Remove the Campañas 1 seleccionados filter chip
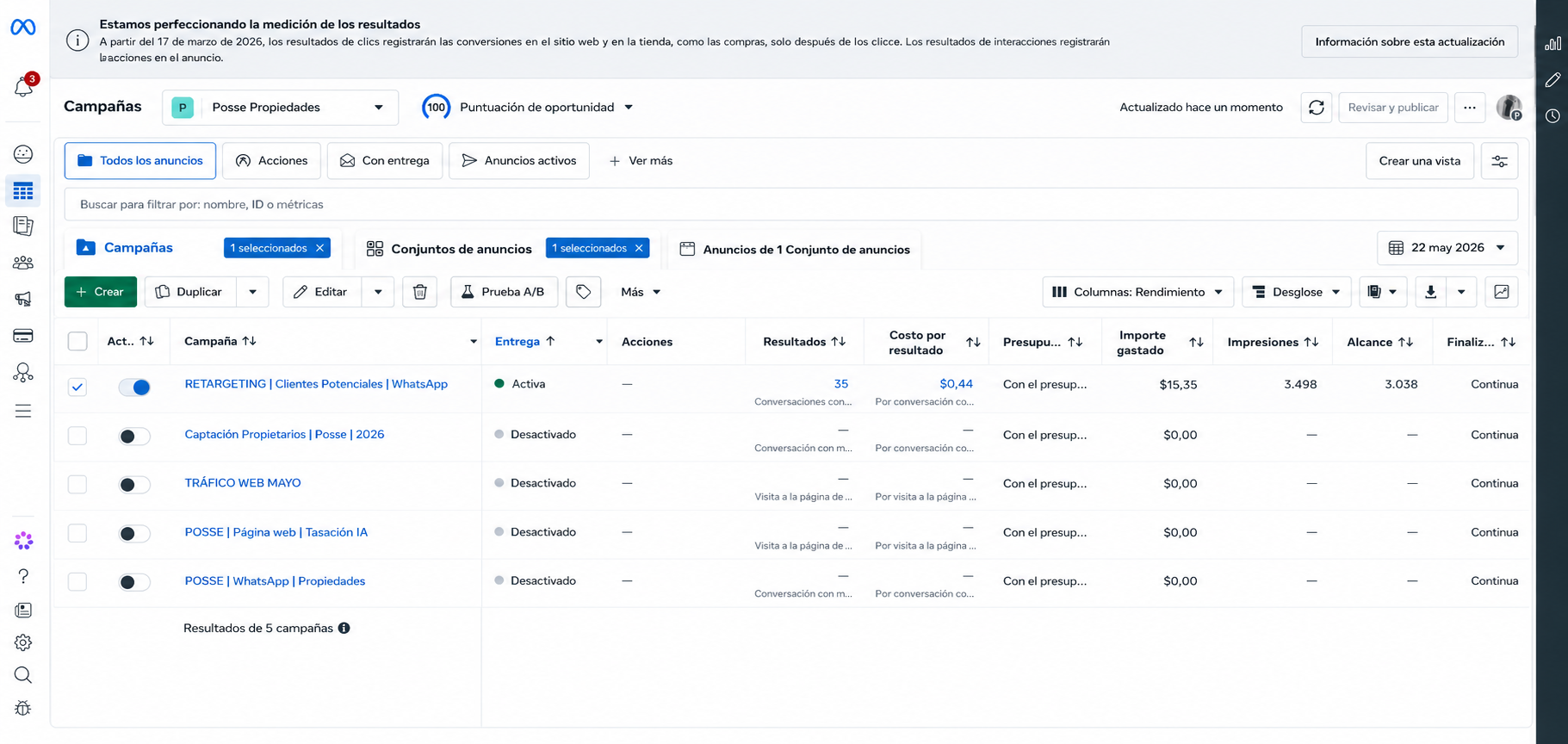This screenshot has height=744, width=1568. click(x=320, y=248)
